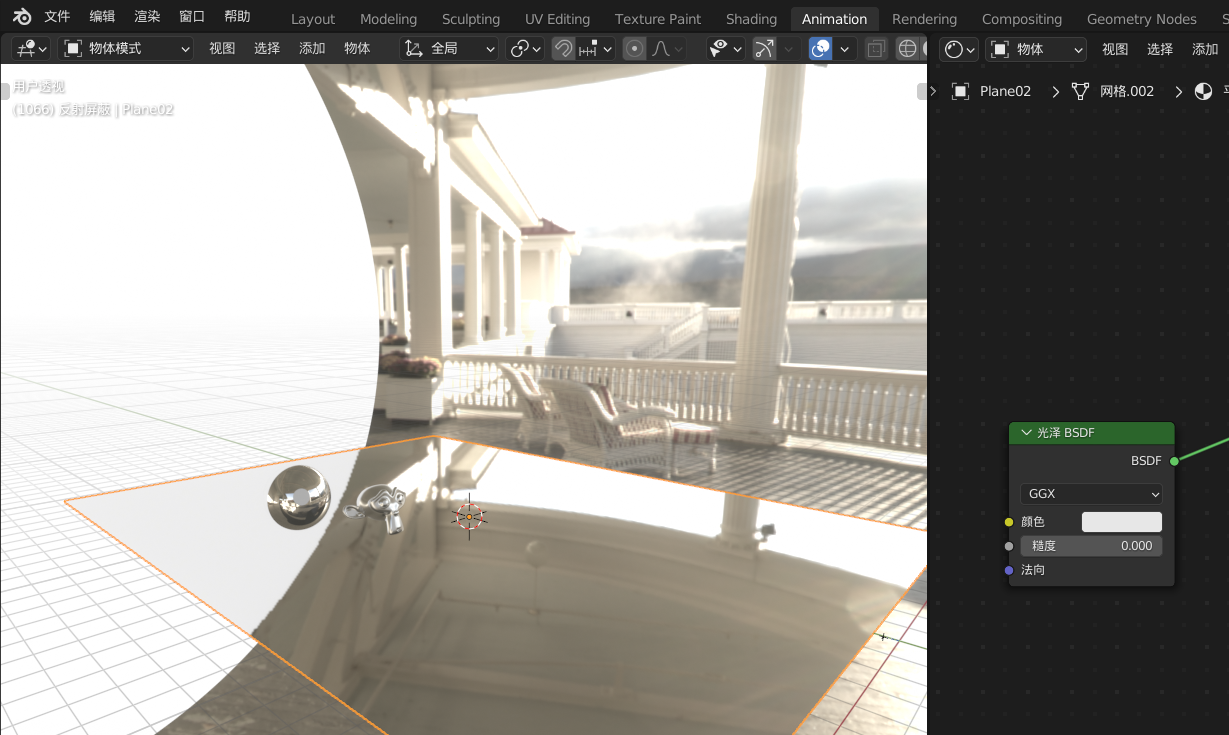Open the shader editor 视图 menu
Image resolution: width=1229 pixels, height=735 pixels.
1115,49
